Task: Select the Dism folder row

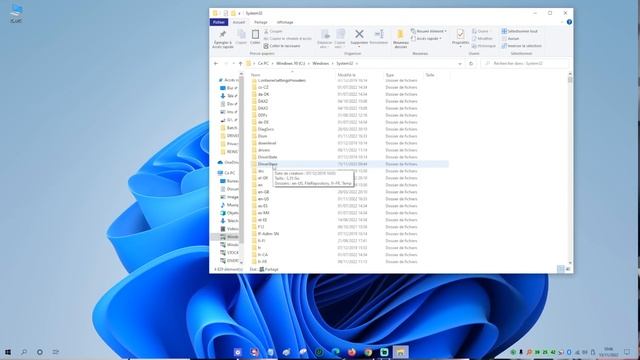Action: point(350,136)
